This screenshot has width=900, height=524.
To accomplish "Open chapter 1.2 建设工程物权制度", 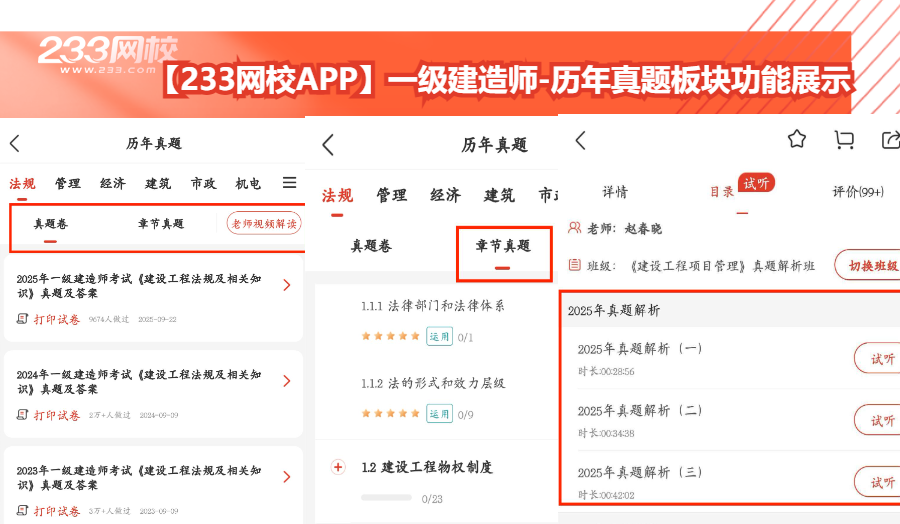I will point(427,467).
